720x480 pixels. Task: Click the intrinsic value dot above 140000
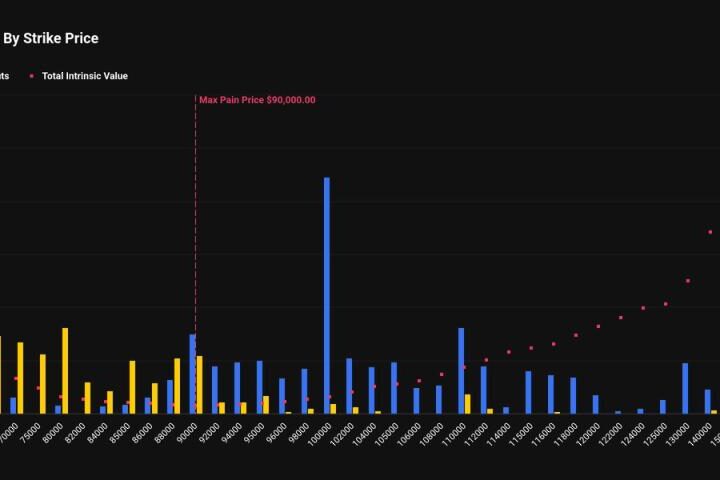pyautogui.click(x=710, y=232)
